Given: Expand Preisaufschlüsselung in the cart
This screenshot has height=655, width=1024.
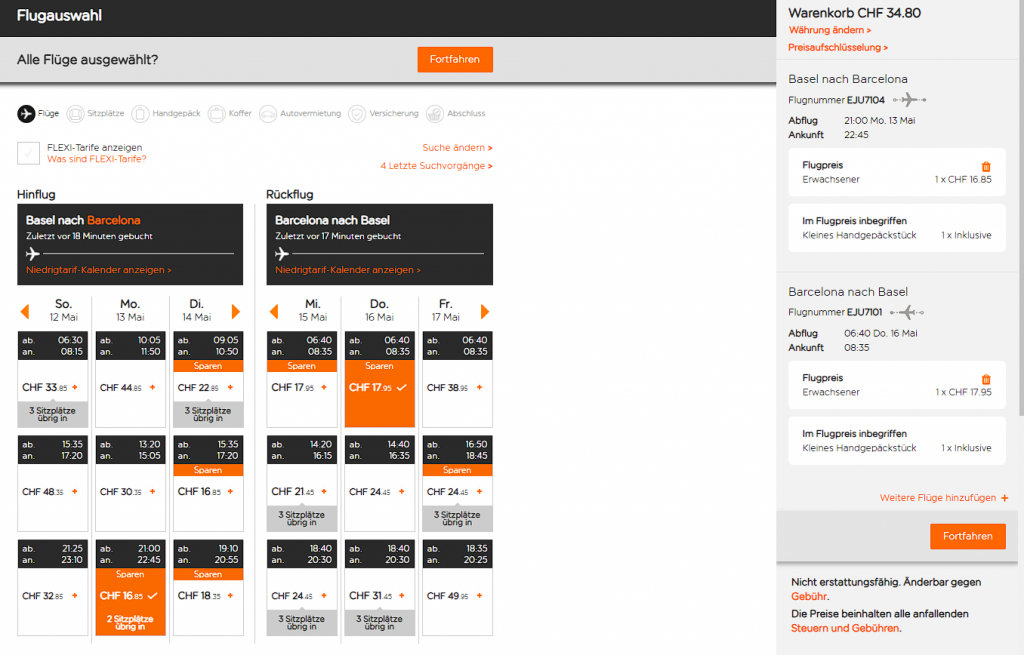Looking at the screenshot, I should (x=838, y=47).
